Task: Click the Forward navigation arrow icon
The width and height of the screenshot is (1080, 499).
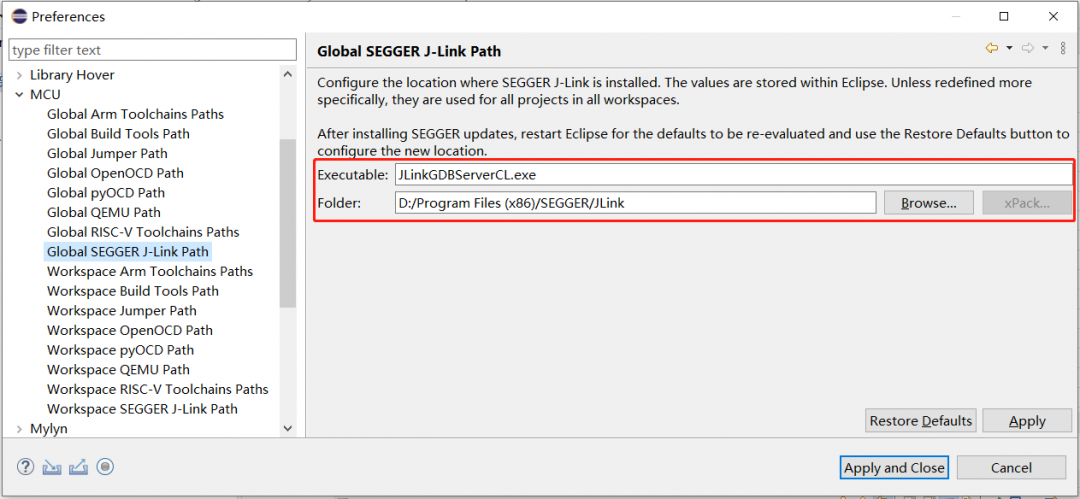Action: coord(1028,48)
